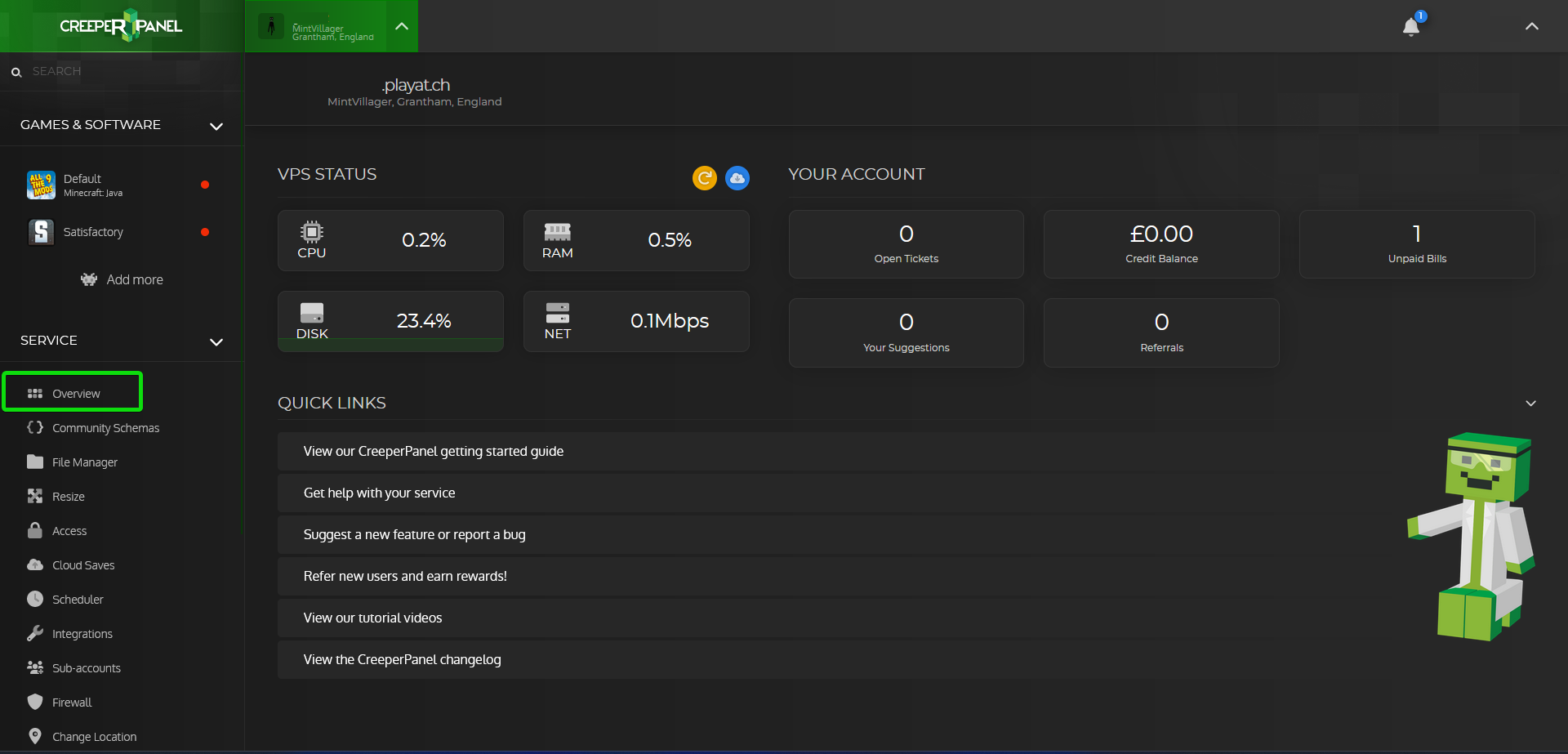Click the Access padlock icon
1568x754 pixels.
click(x=35, y=530)
